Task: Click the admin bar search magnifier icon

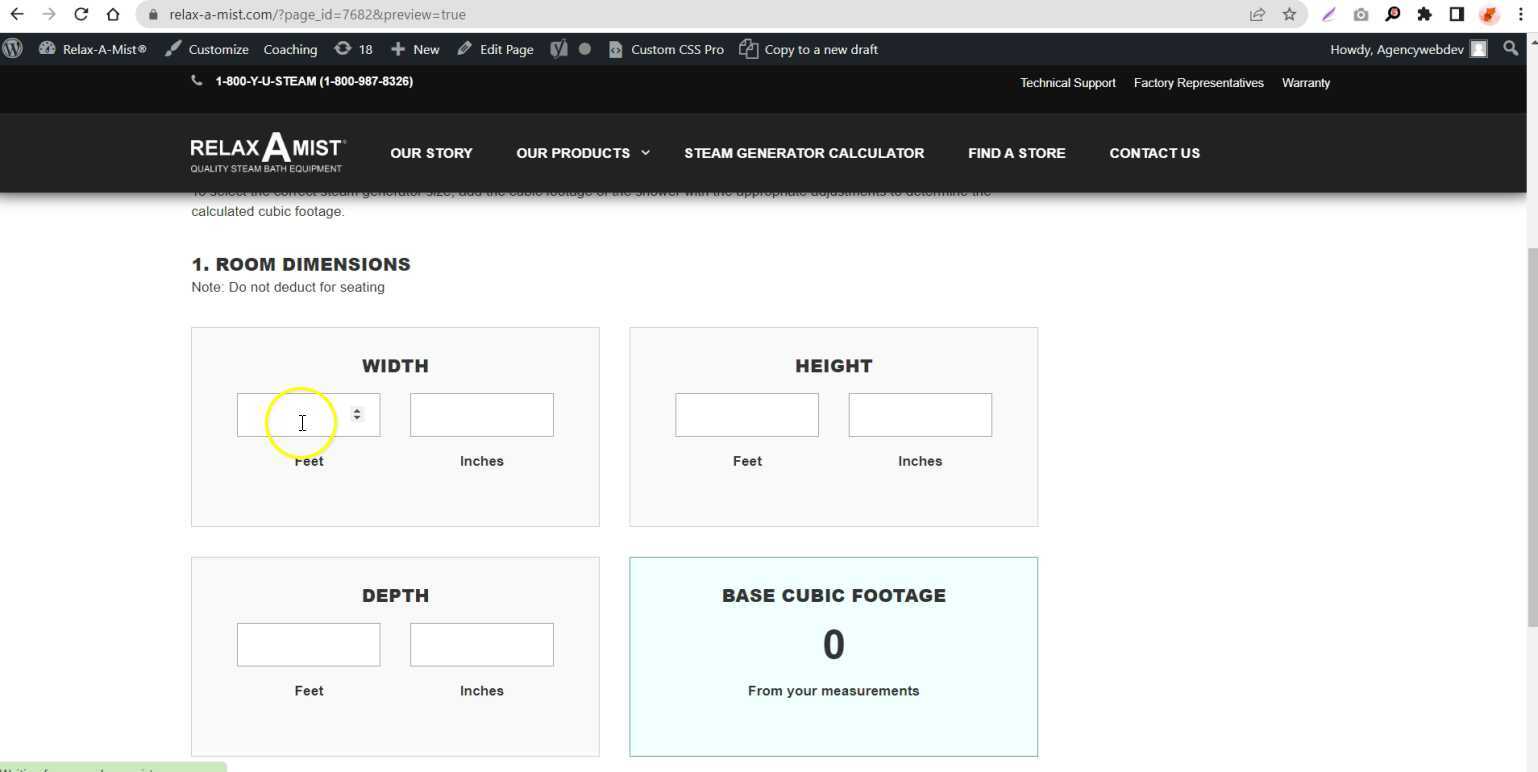Action: coord(1510,49)
